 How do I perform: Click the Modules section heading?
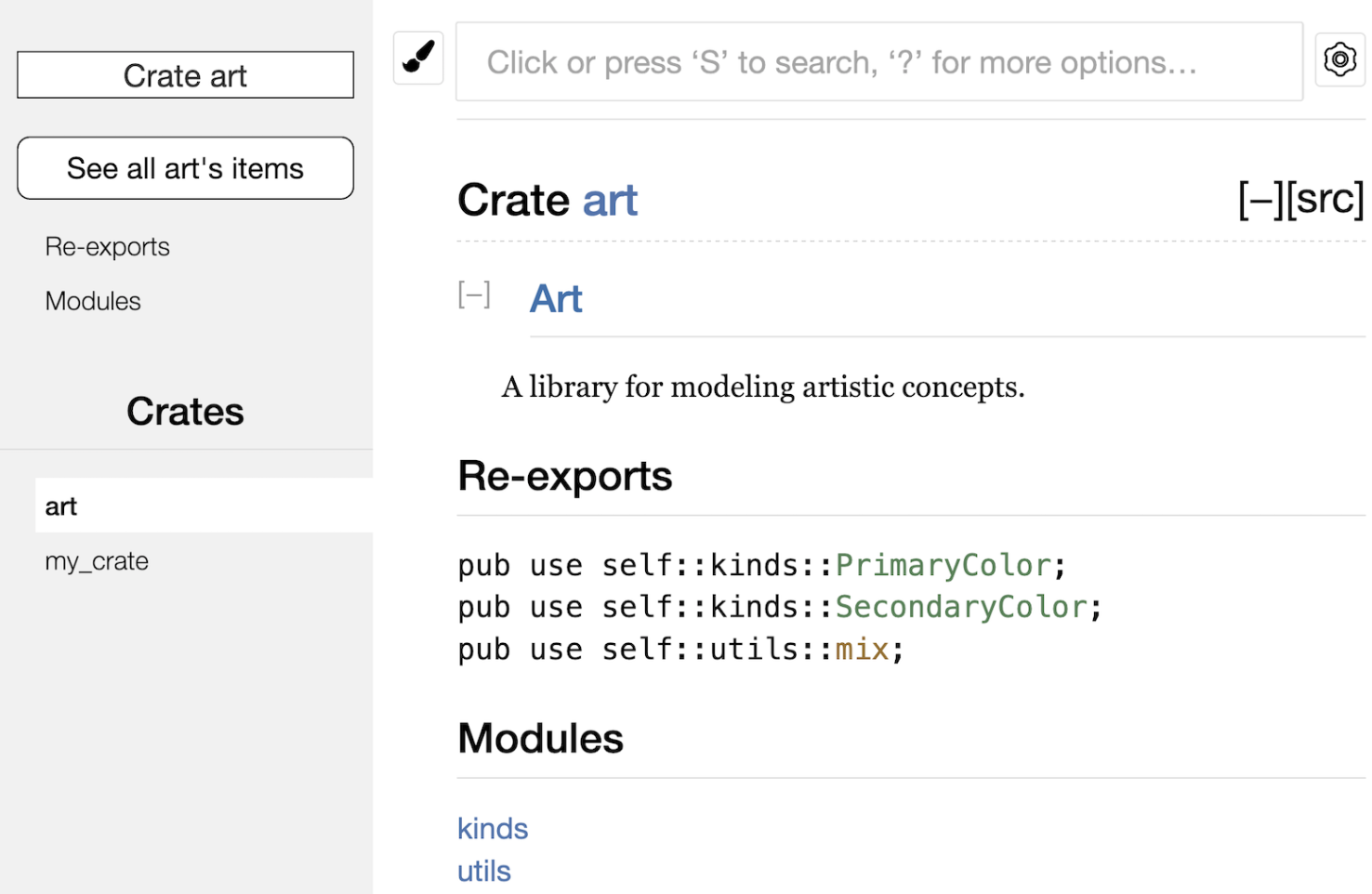[x=540, y=739]
